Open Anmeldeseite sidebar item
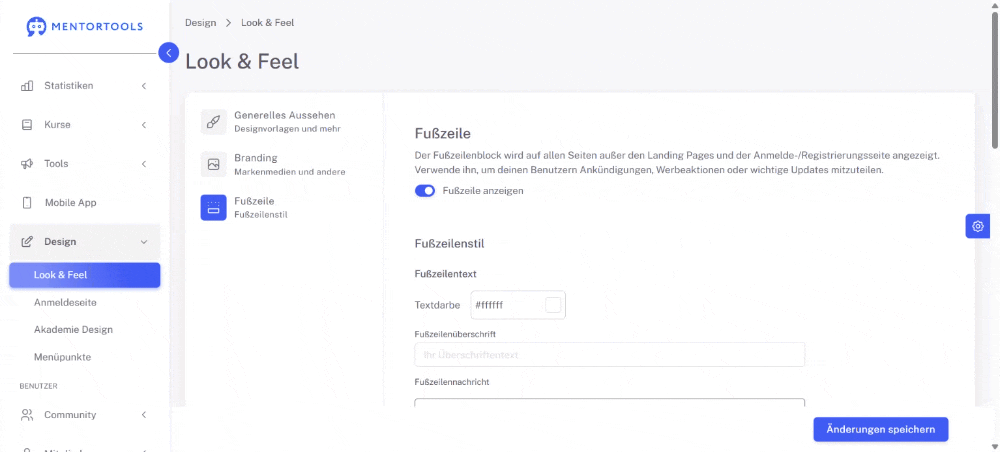1000x452 pixels. click(65, 302)
